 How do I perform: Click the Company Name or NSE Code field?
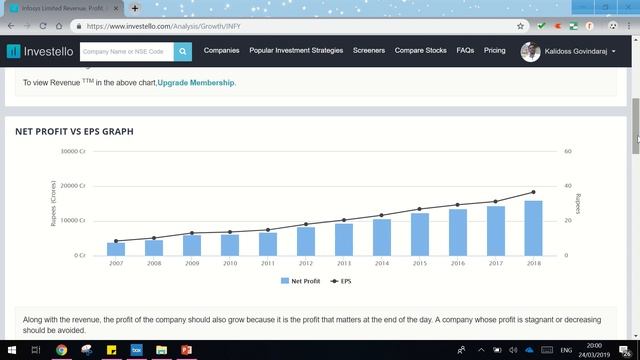(127, 52)
